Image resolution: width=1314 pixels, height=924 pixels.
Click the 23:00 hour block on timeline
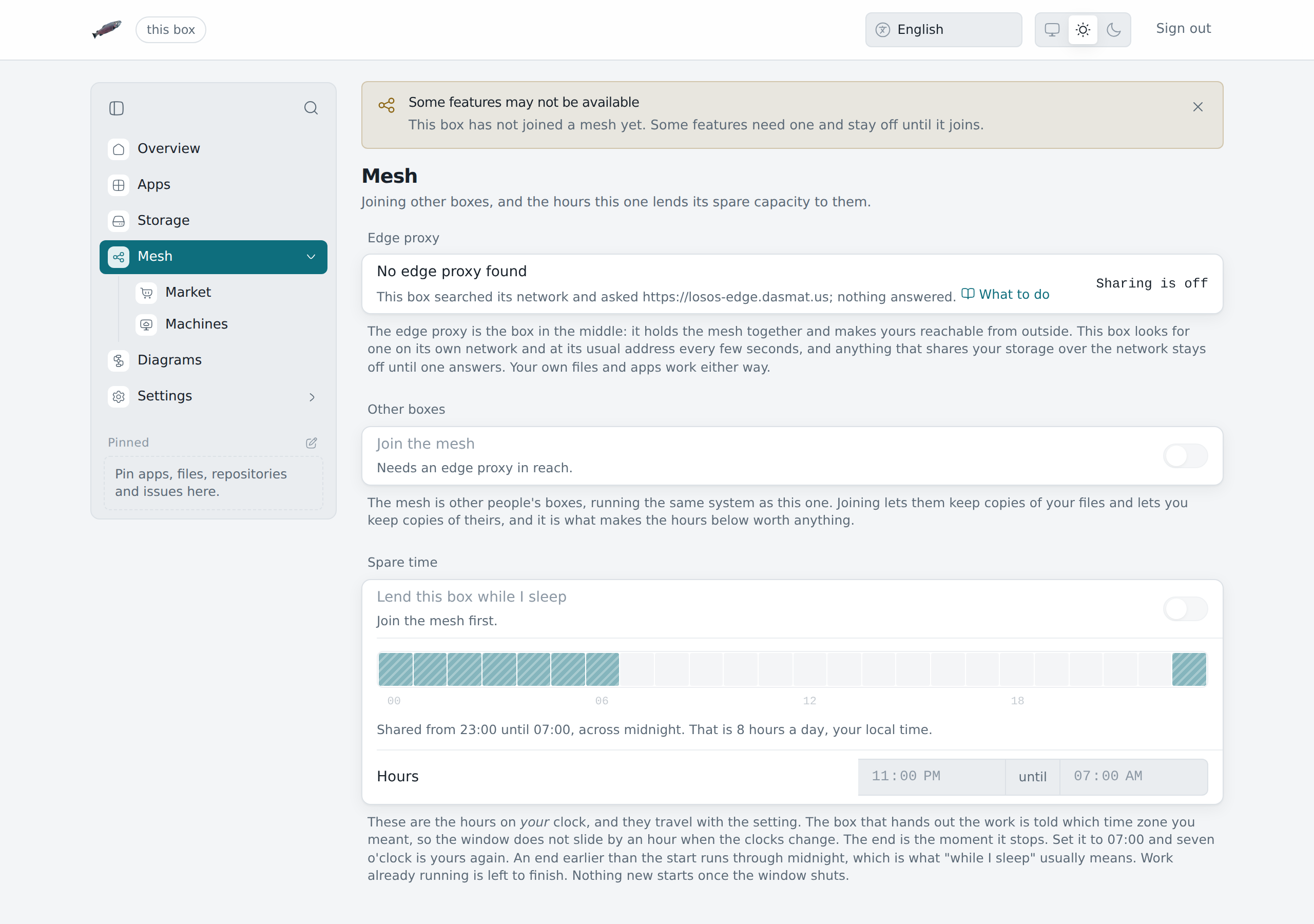click(x=1189, y=669)
